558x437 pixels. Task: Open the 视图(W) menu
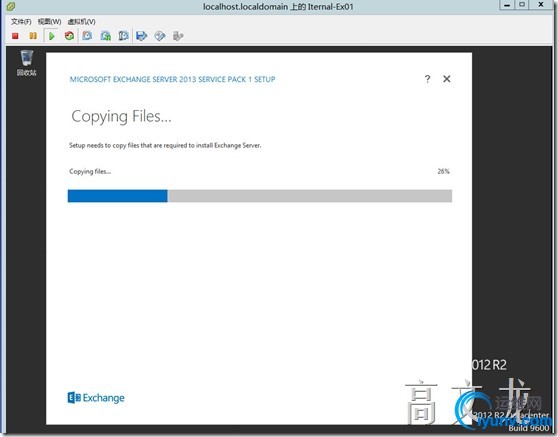pos(49,22)
